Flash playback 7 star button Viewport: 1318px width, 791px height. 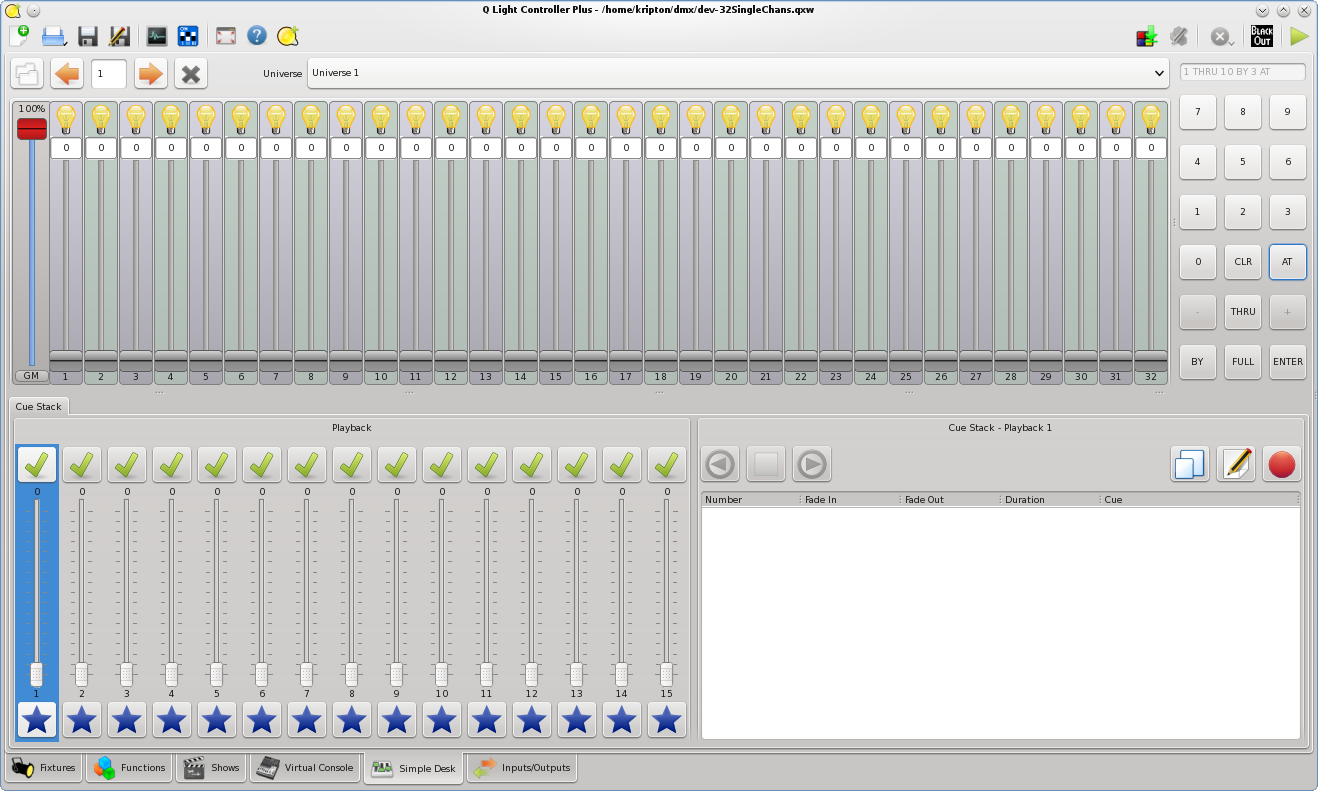[307, 720]
